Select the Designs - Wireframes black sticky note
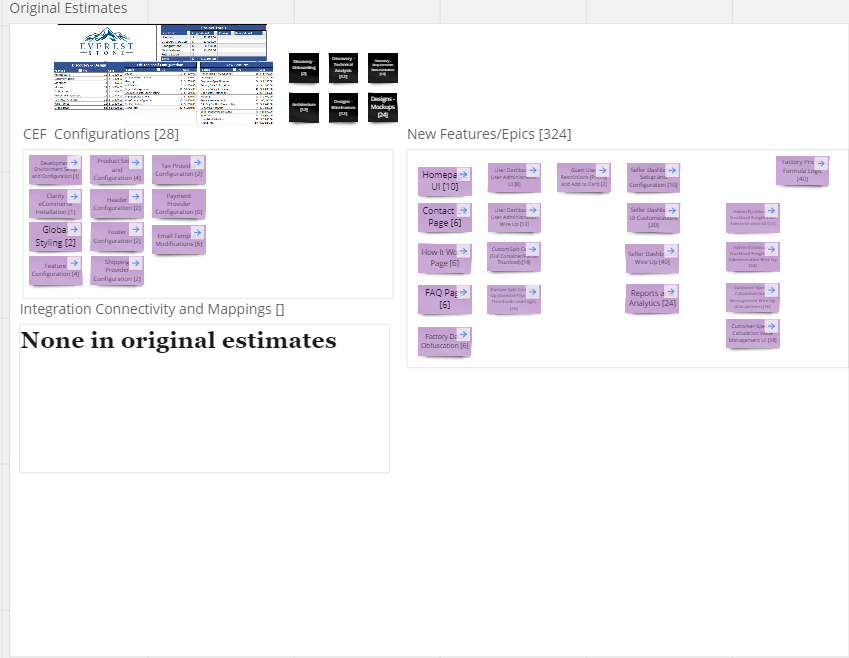The width and height of the screenshot is (849, 658). [x=343, y=107]
